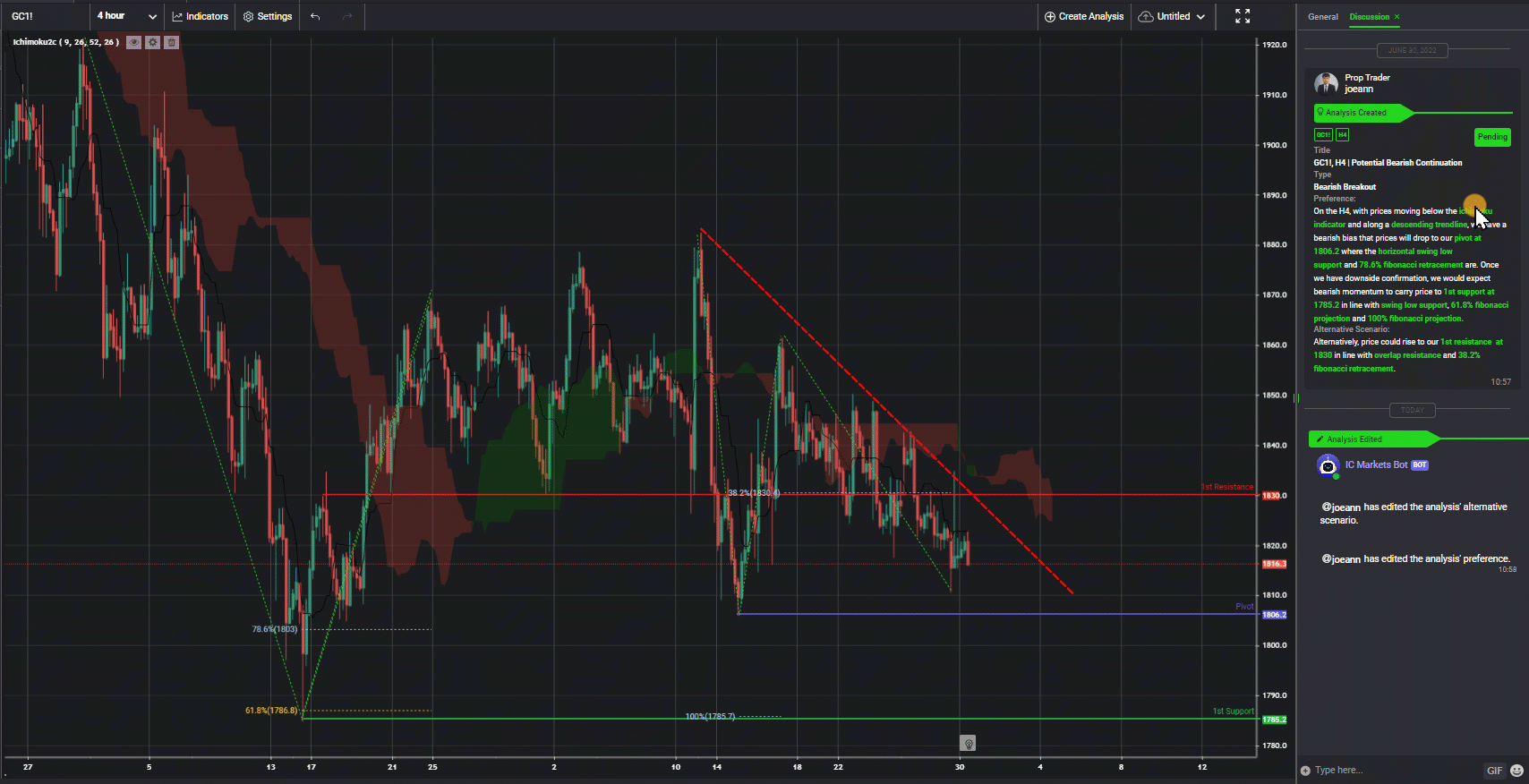Redo the chart action
The image size is (1529, 784).
pyautogui.click(x=347, y=16)
